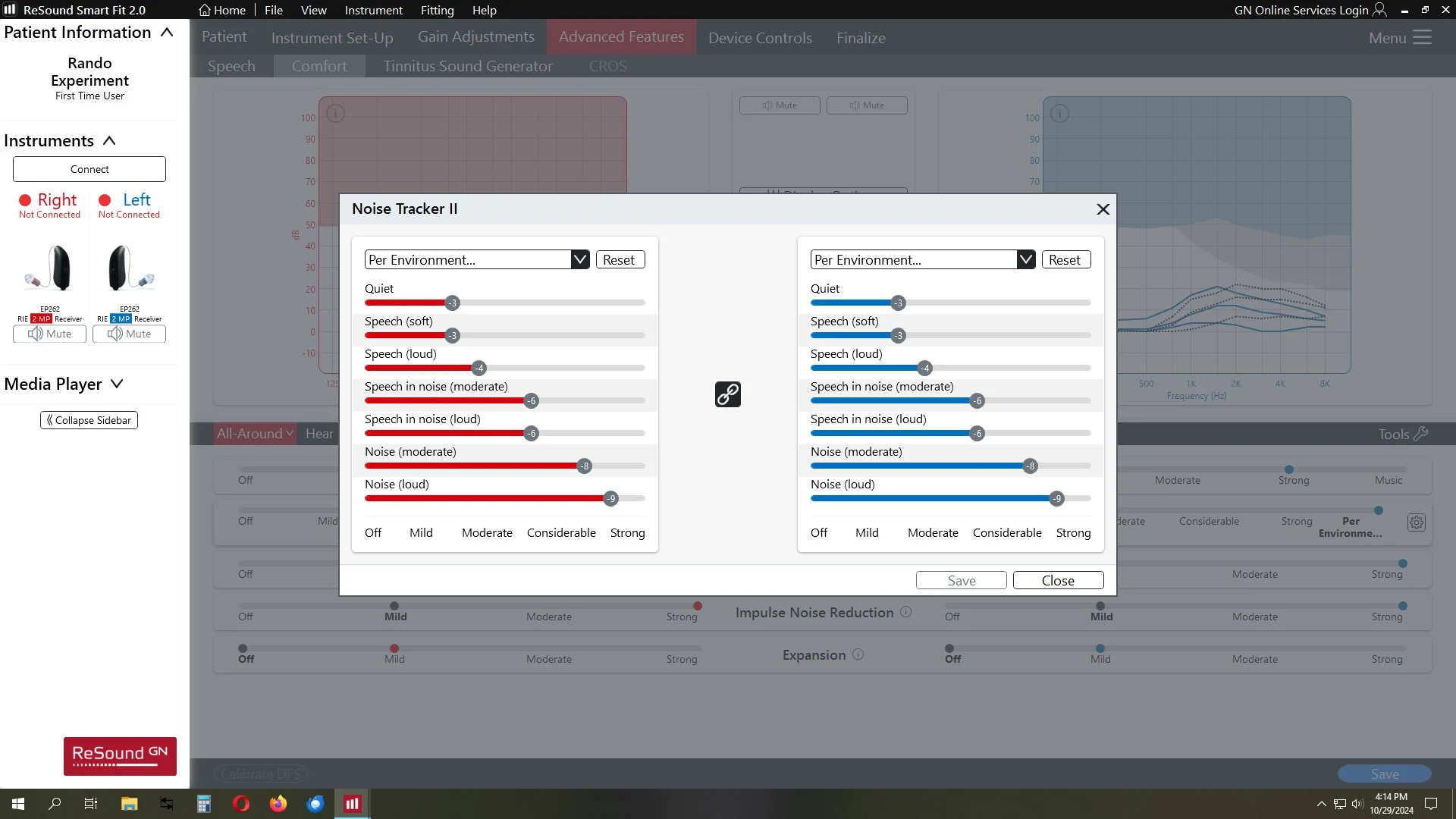Mute the Right instrument

(x=49, y=334)
